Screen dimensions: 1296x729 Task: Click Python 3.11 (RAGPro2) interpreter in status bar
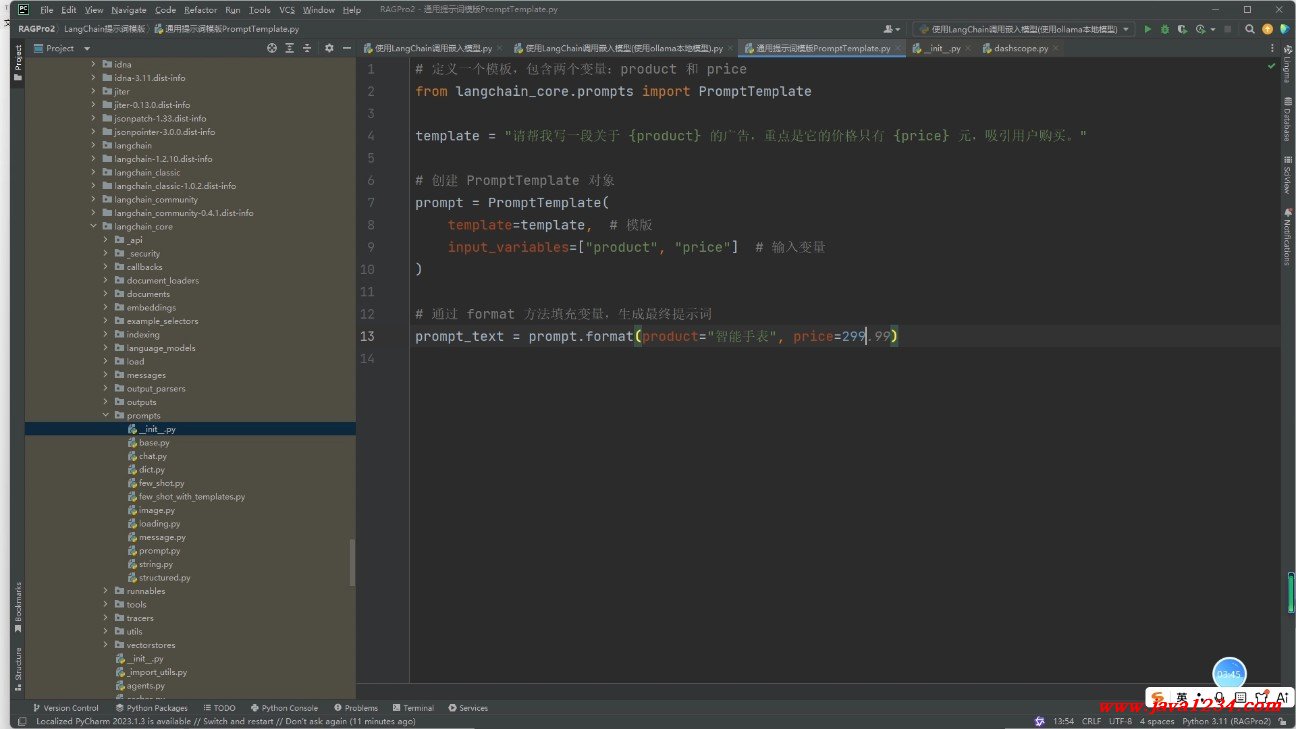pos(1226,721)
